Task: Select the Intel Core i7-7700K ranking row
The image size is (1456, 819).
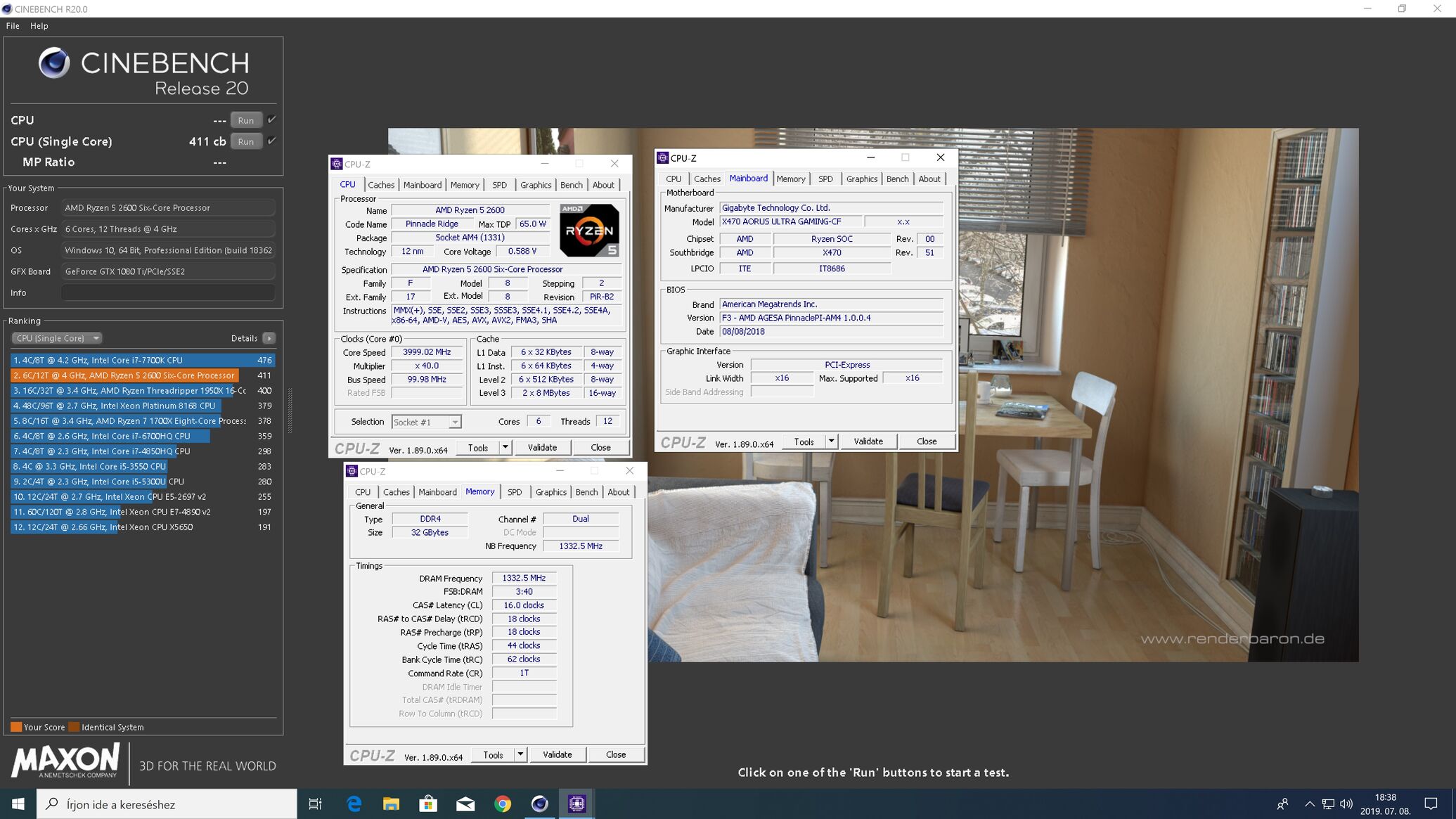Action: point(143,360)
